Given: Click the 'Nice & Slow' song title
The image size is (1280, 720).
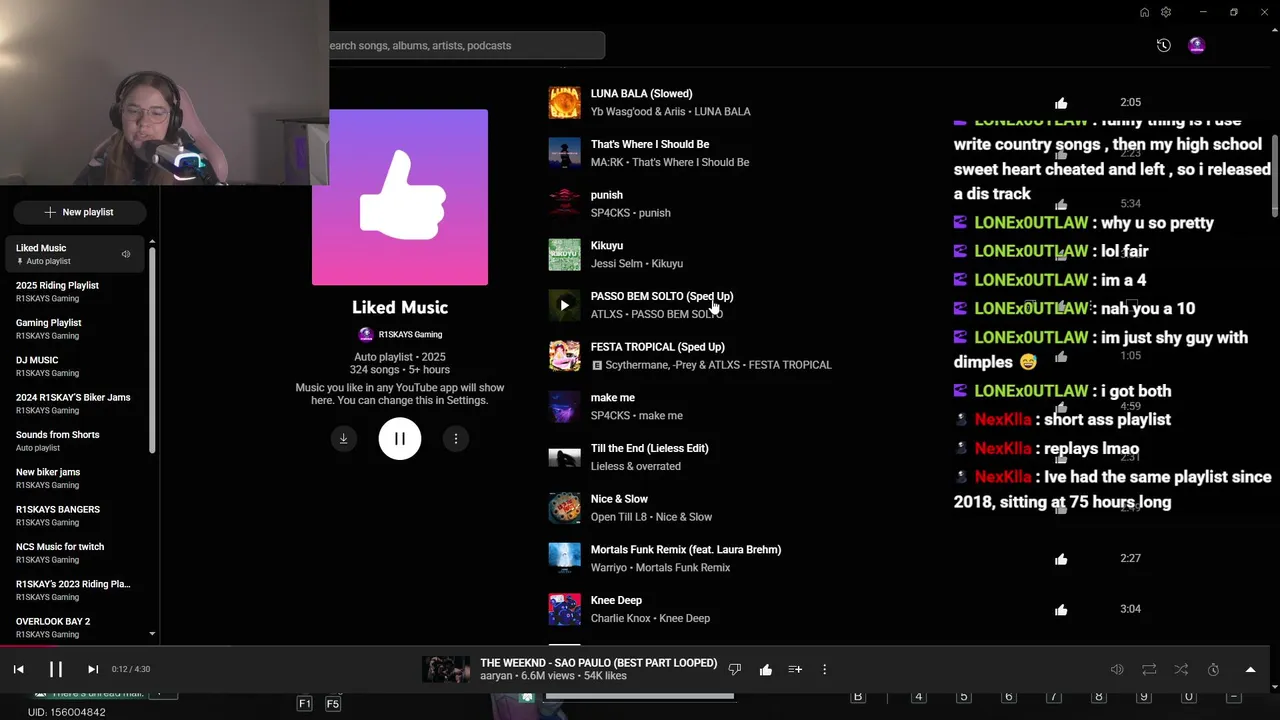Looking at the screenshot, I should [x=619, y=499].
